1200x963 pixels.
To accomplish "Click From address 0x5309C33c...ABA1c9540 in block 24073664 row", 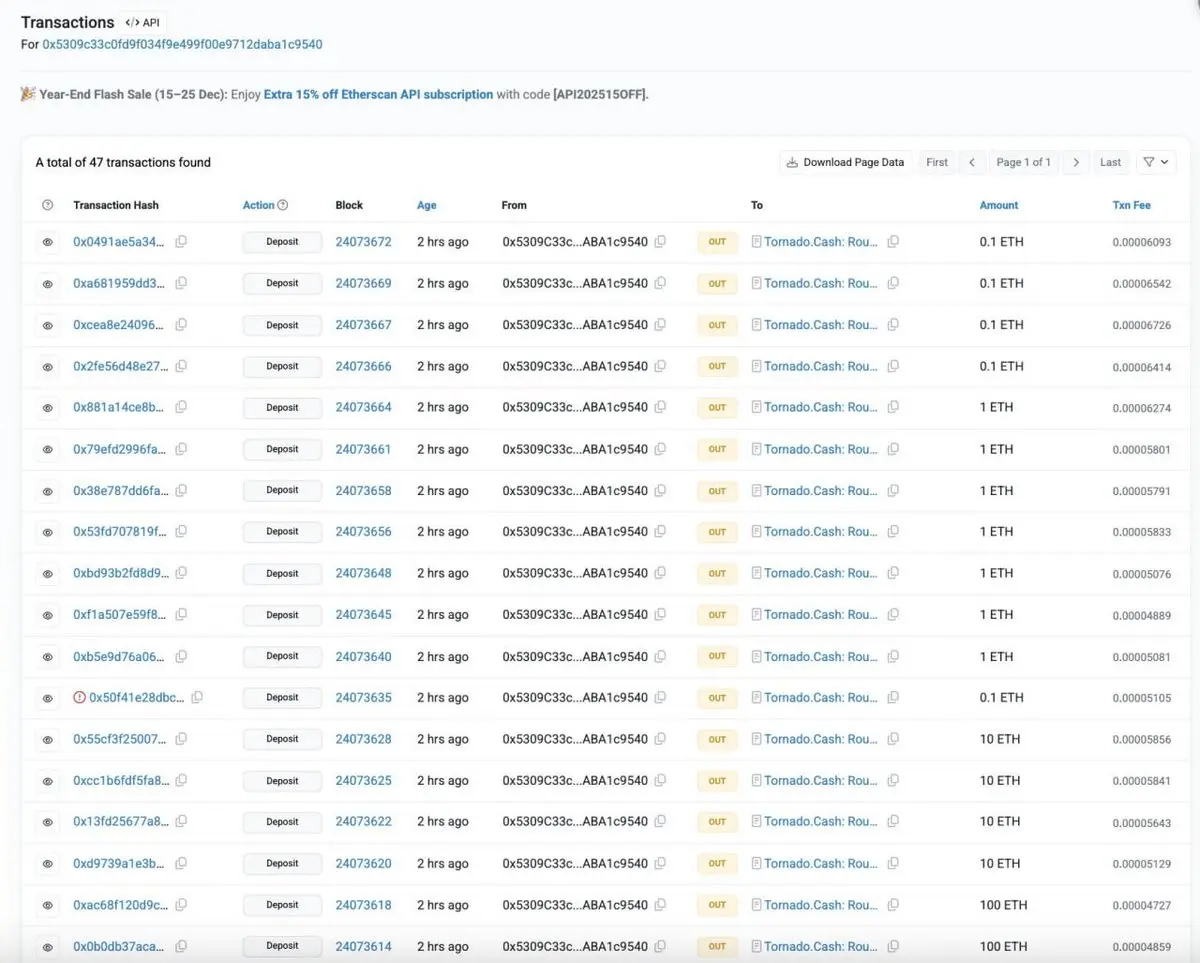I will [575, 407].
